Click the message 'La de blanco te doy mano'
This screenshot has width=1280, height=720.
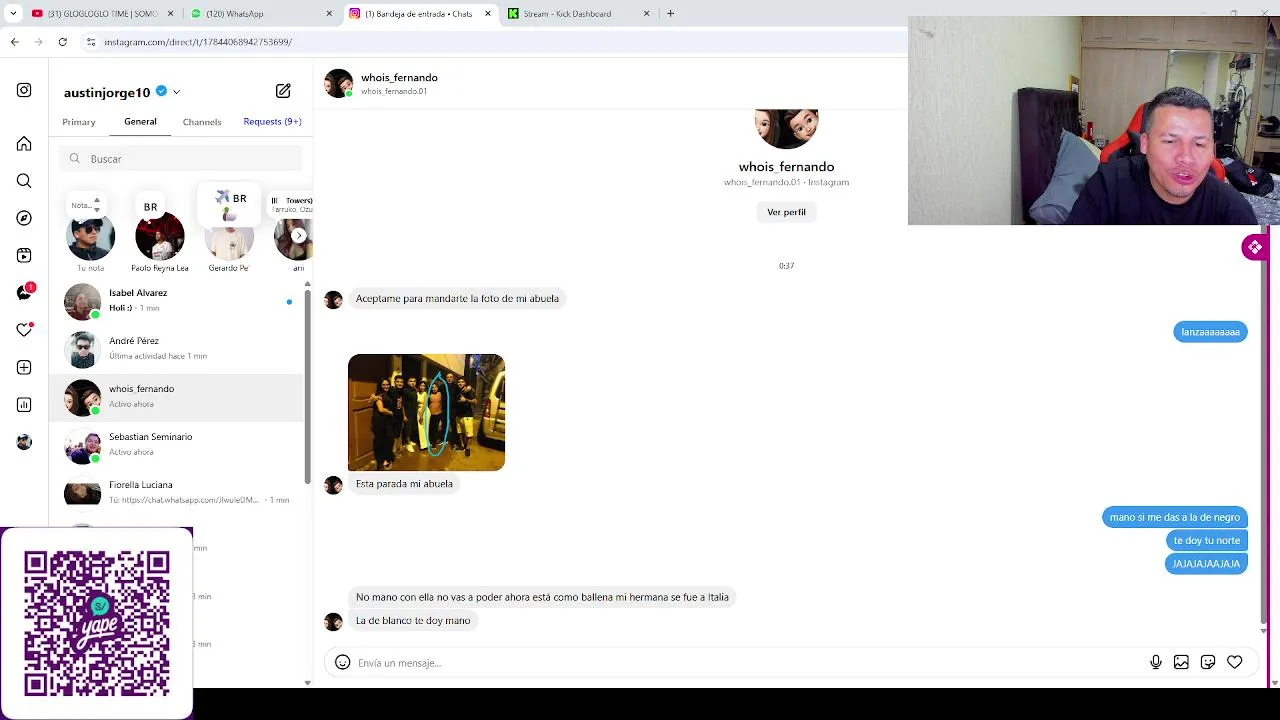coord(413,621)
